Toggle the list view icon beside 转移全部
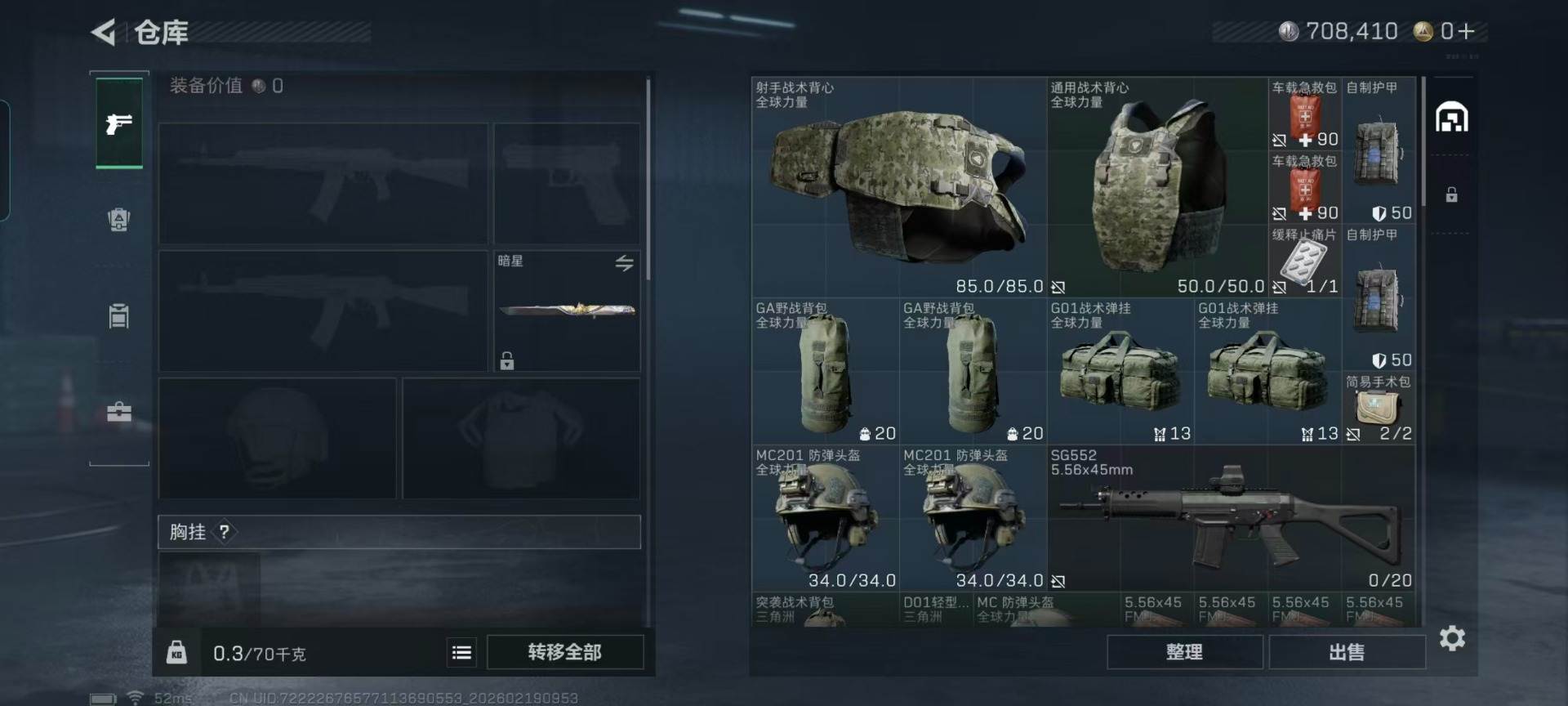This screenshot has height=706, width=1568. pyautogui.click(x=461, y=652)
